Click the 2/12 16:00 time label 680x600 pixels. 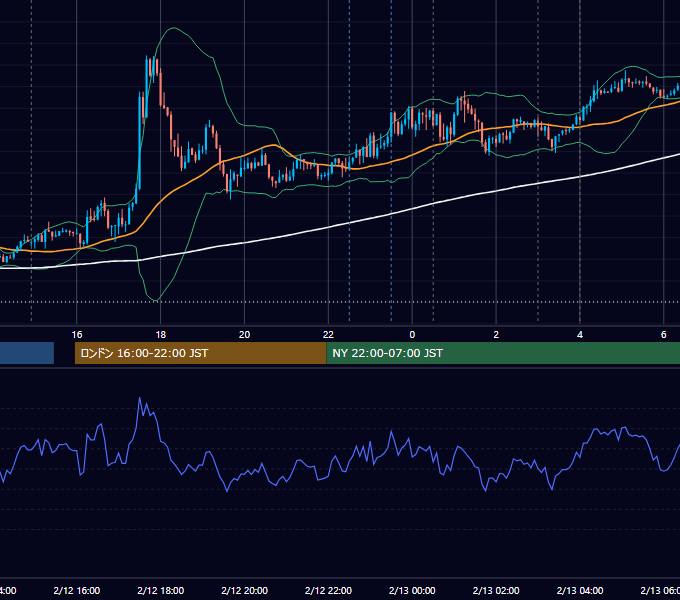tap(77, 590)
